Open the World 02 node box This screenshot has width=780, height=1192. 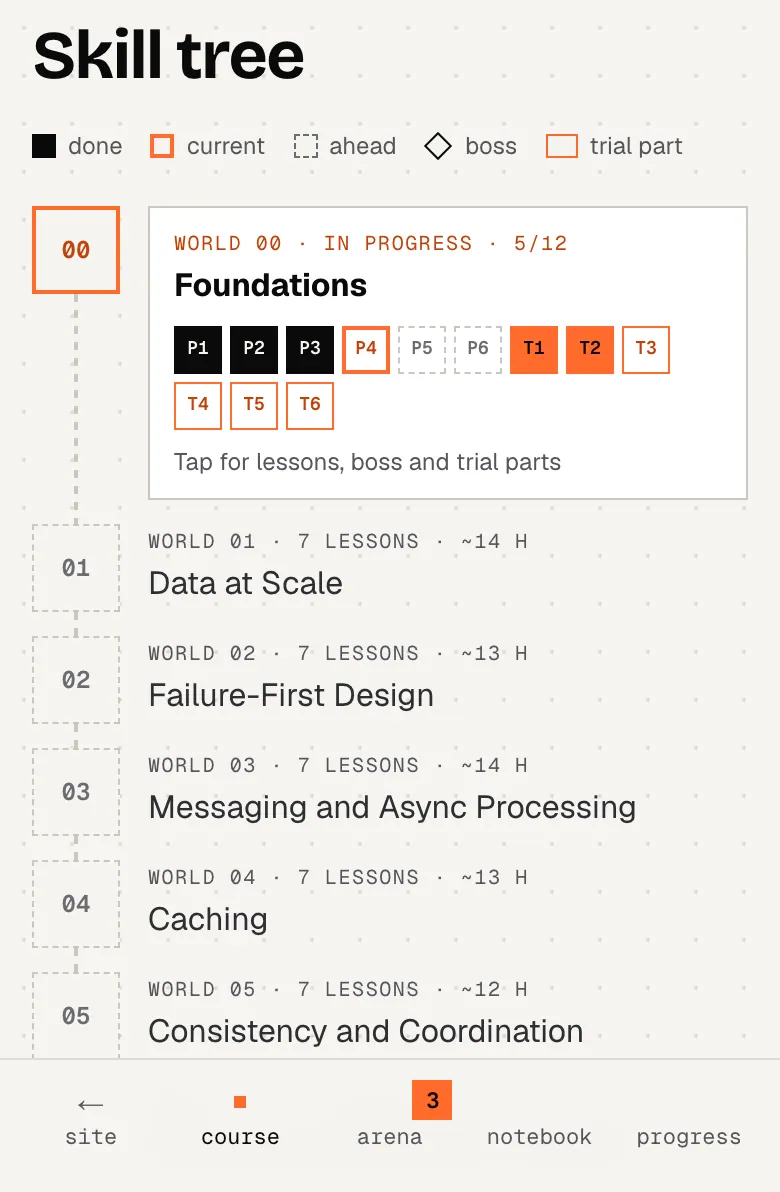pos(76,680)
